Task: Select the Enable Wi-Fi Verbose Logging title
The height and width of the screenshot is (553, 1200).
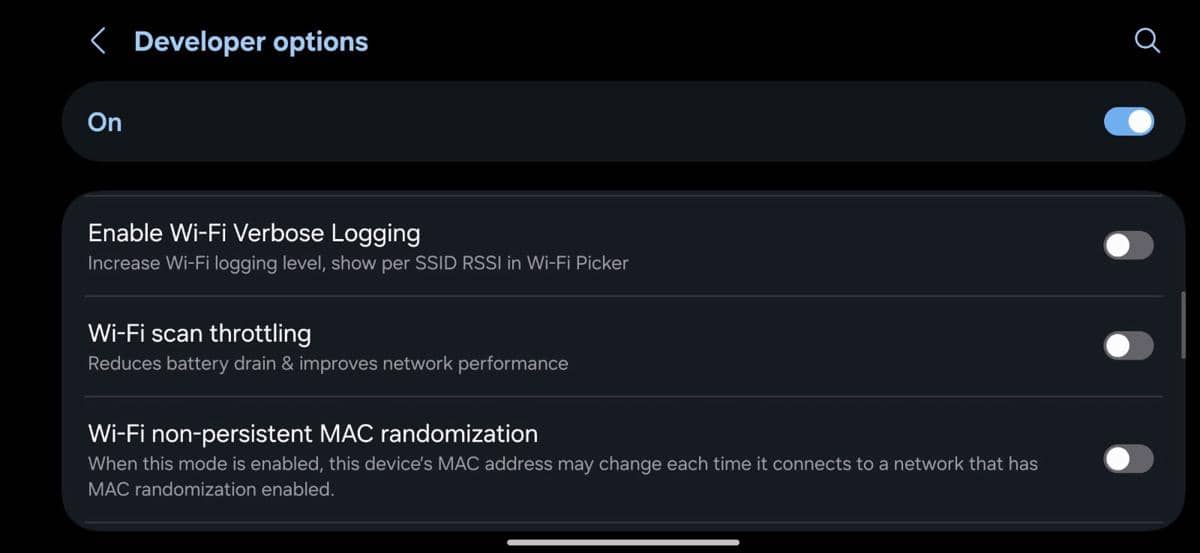Action: click(254, 233)
